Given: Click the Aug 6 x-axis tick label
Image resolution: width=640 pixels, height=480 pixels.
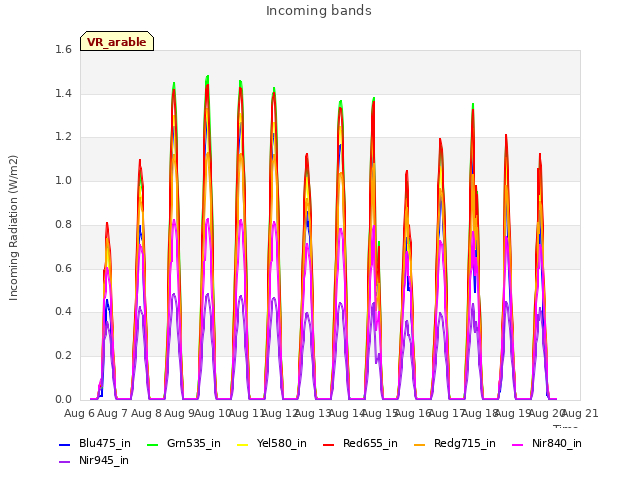Looking at the screenshot, I should [x=79, y=413].
